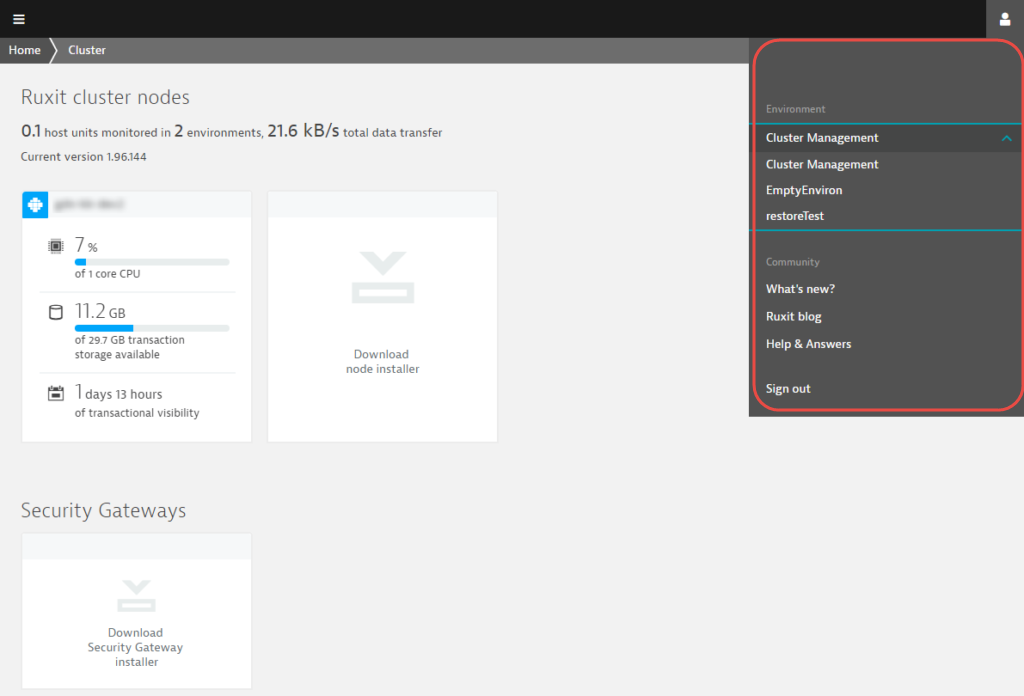
Task: Open the hamburger navigation menu
Action: [19, 19]
